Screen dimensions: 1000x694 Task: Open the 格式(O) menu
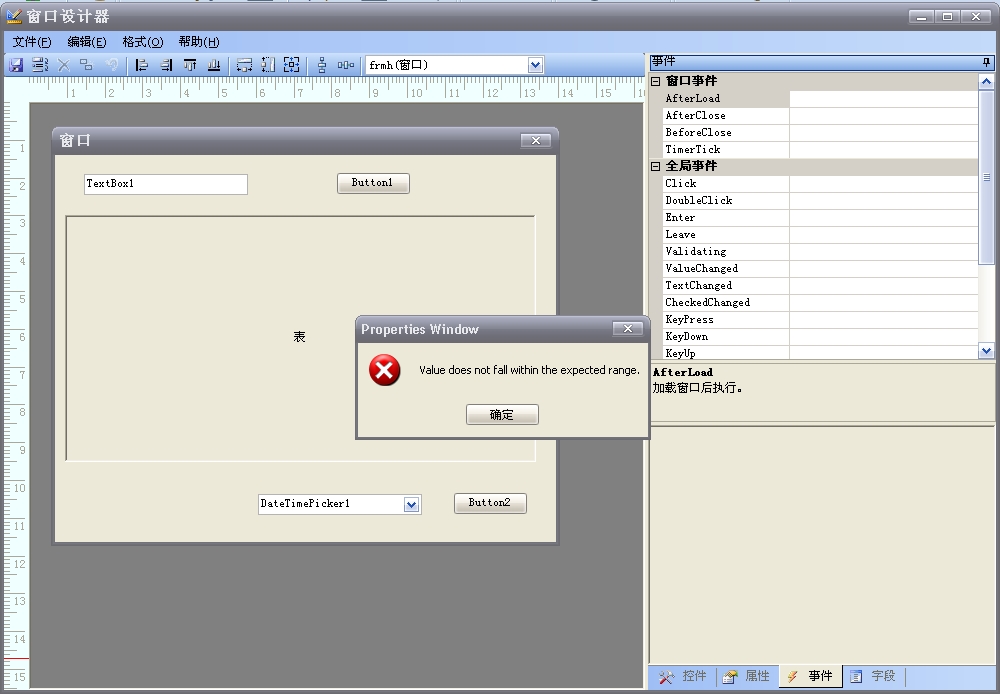point(142,42)
